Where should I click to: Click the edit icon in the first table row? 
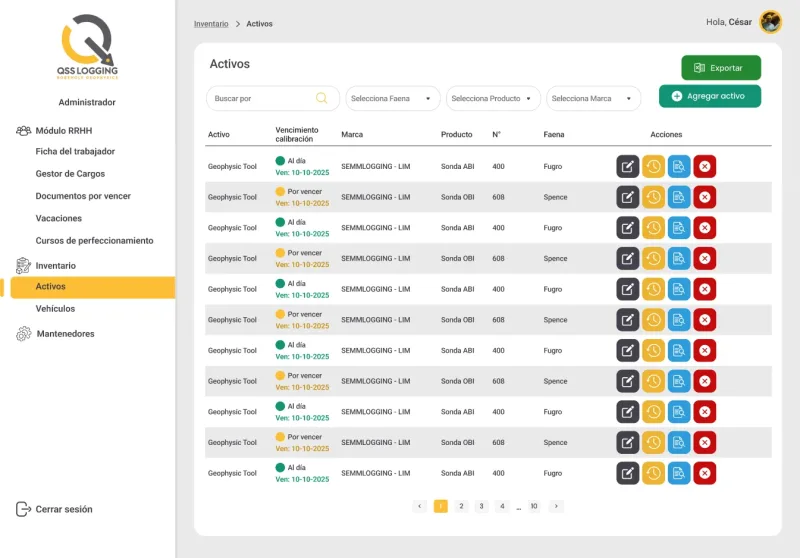628,166
